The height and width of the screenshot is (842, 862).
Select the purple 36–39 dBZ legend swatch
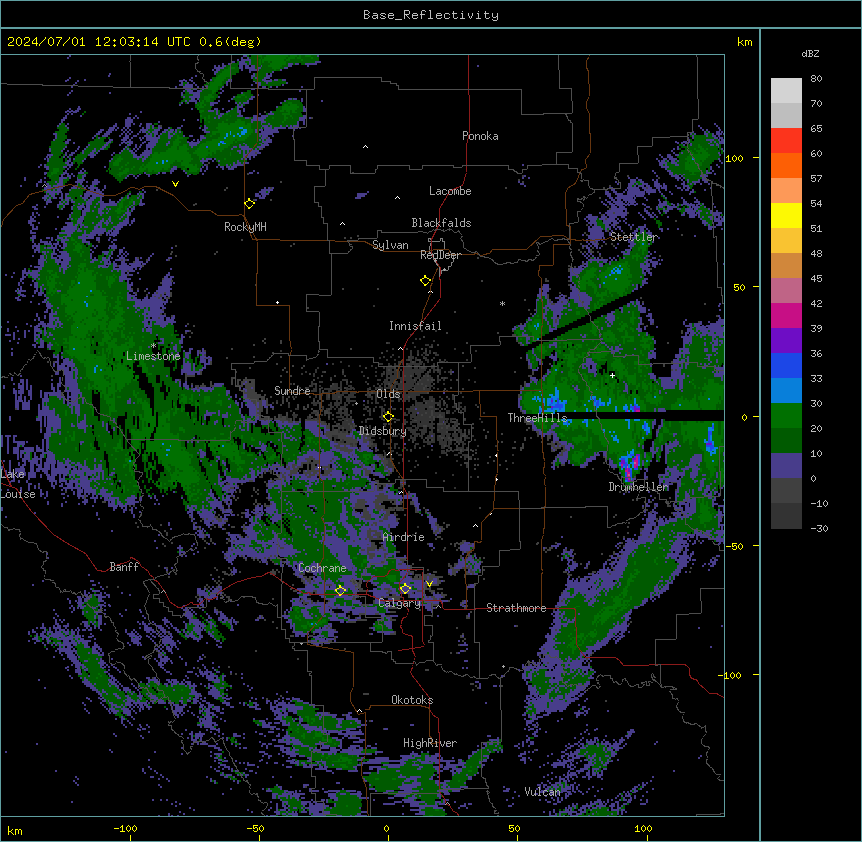point(786,341)
